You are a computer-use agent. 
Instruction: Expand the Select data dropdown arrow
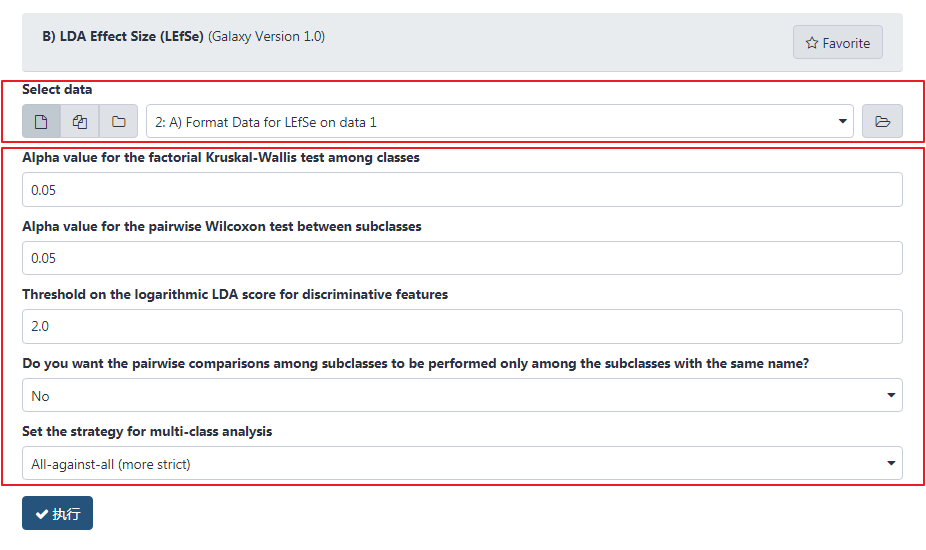pyautogui.click(x=843, y=122)
